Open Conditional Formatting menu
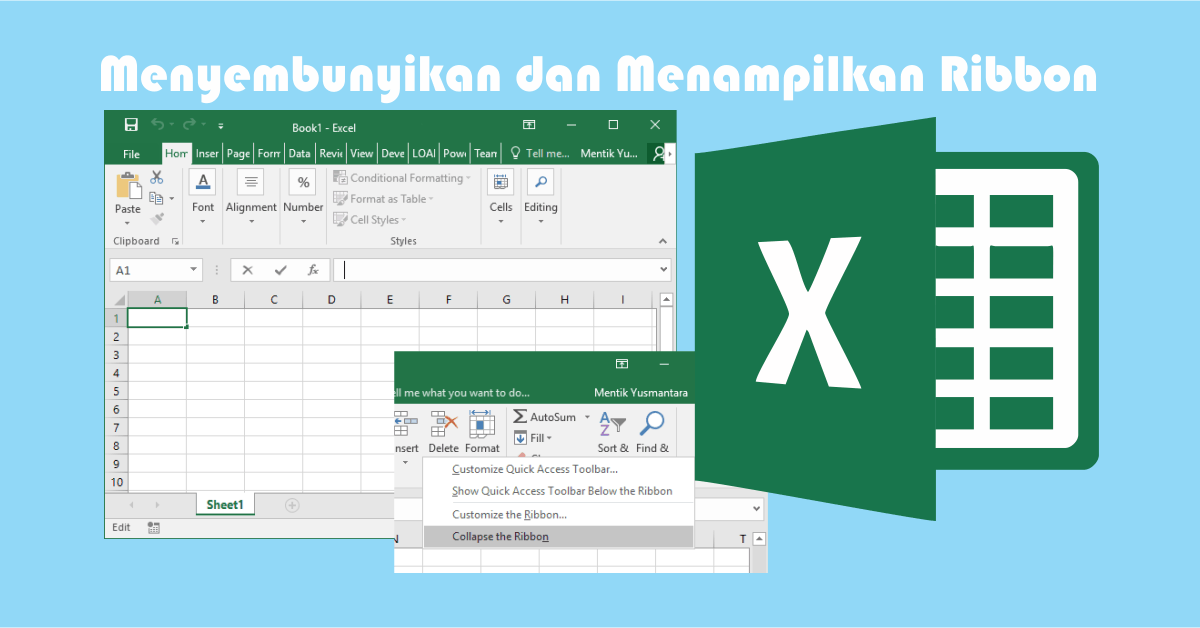Image resolution: width=1200 pixels, height=628 pixels. (x=400, y=178)
